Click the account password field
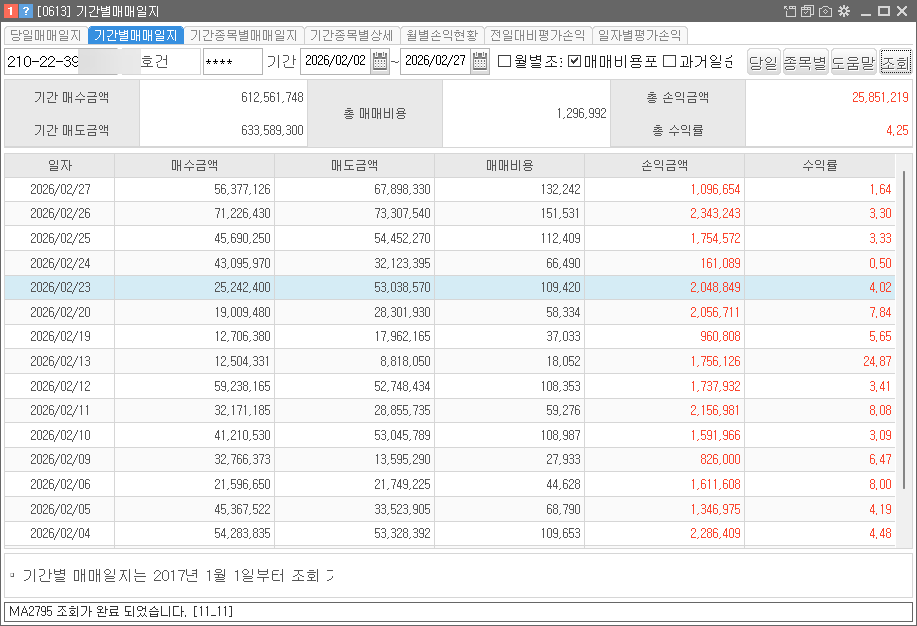 232,62
